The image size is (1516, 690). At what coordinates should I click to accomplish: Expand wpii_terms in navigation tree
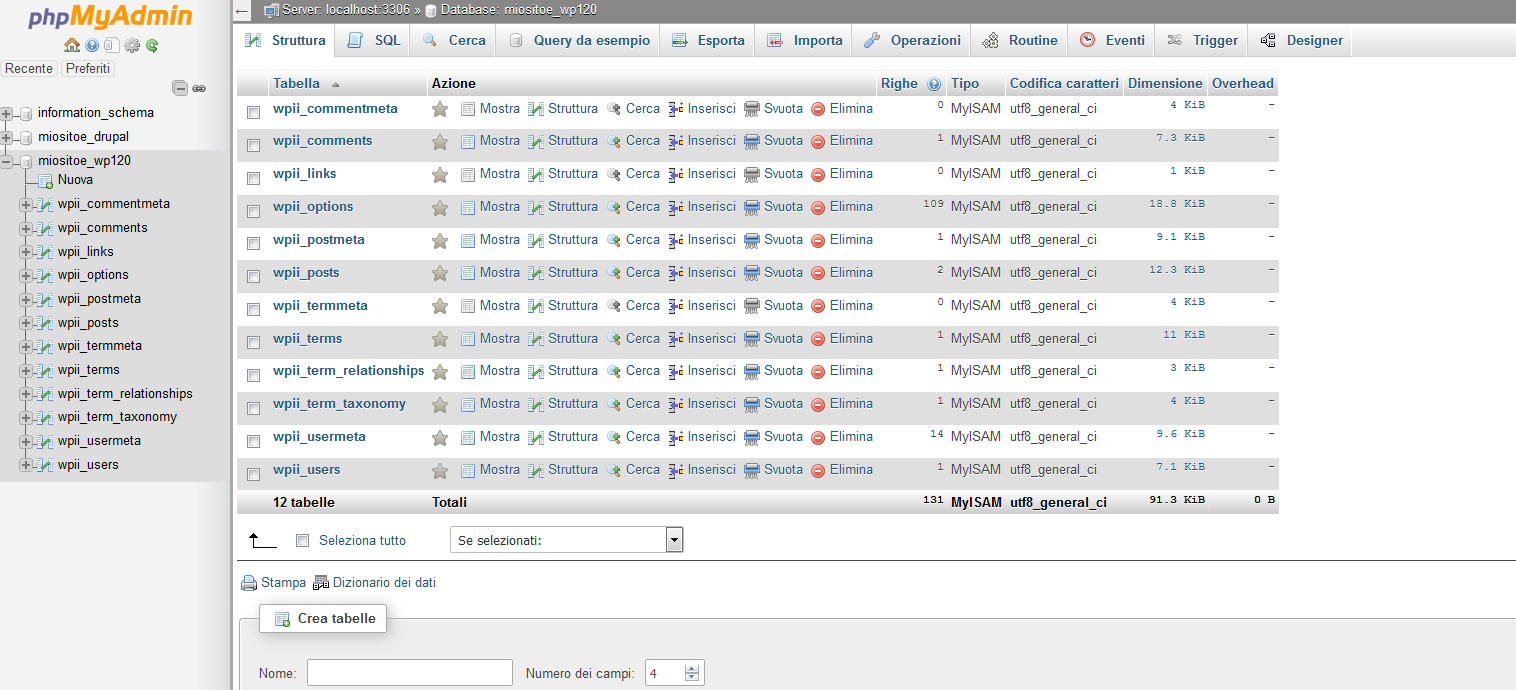[x=26, y=370]
